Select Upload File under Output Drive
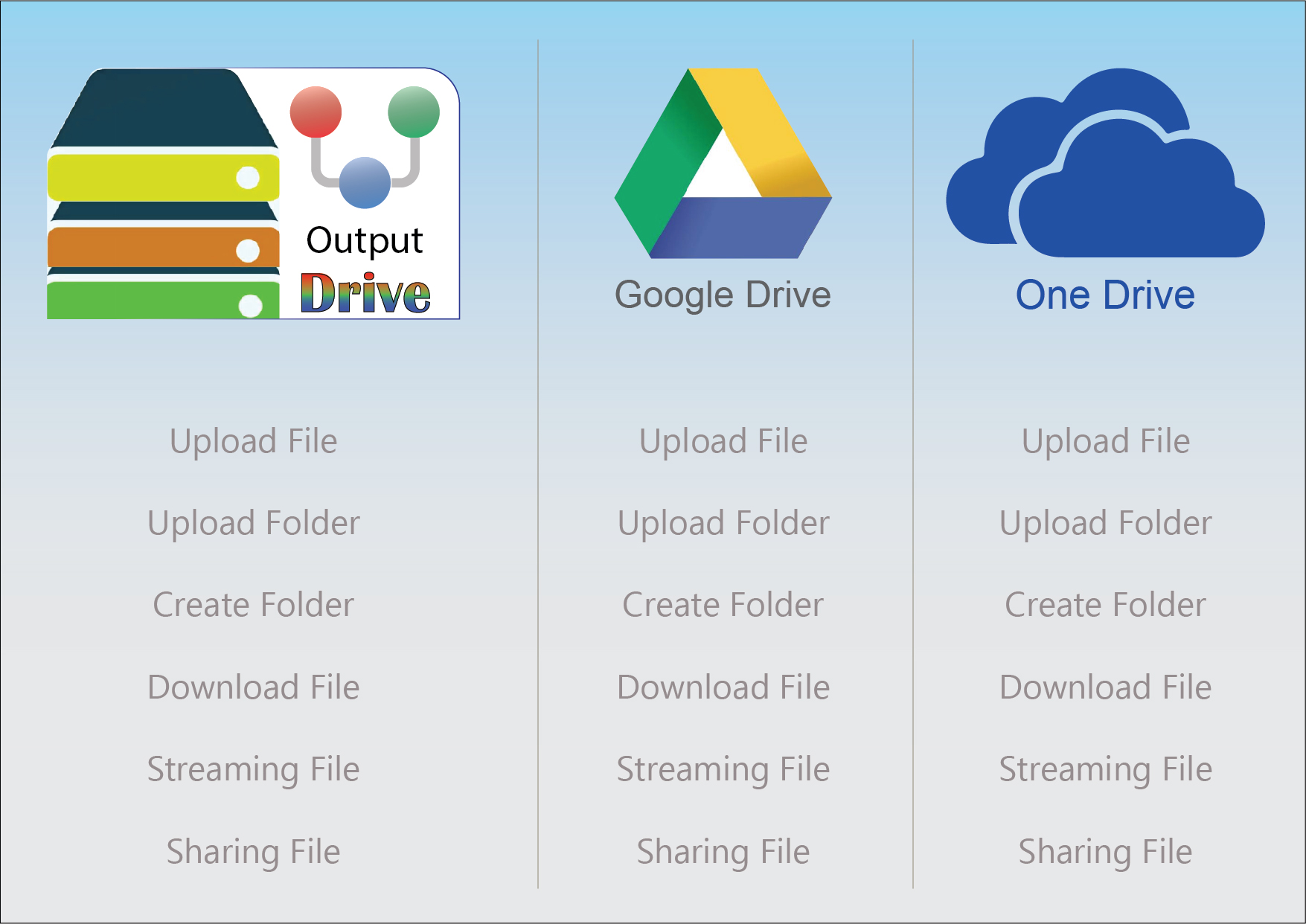Viewport: 1306px width, 924px height. point(253,441)
